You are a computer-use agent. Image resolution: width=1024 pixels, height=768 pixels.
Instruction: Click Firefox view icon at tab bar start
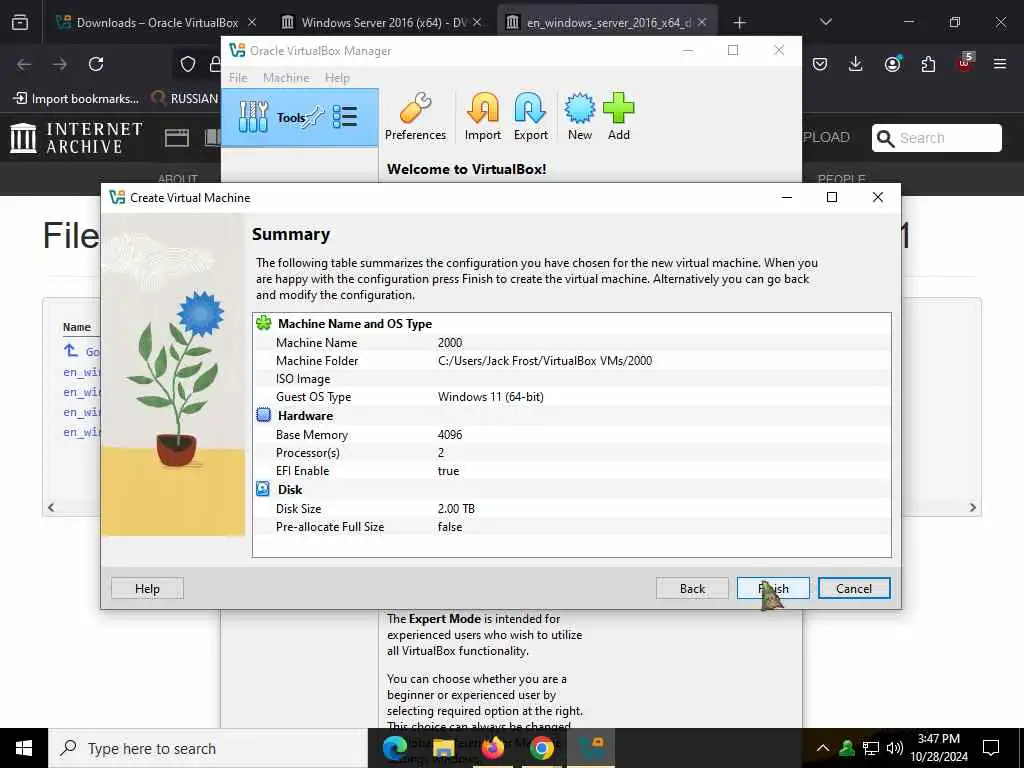pos(20,23)
